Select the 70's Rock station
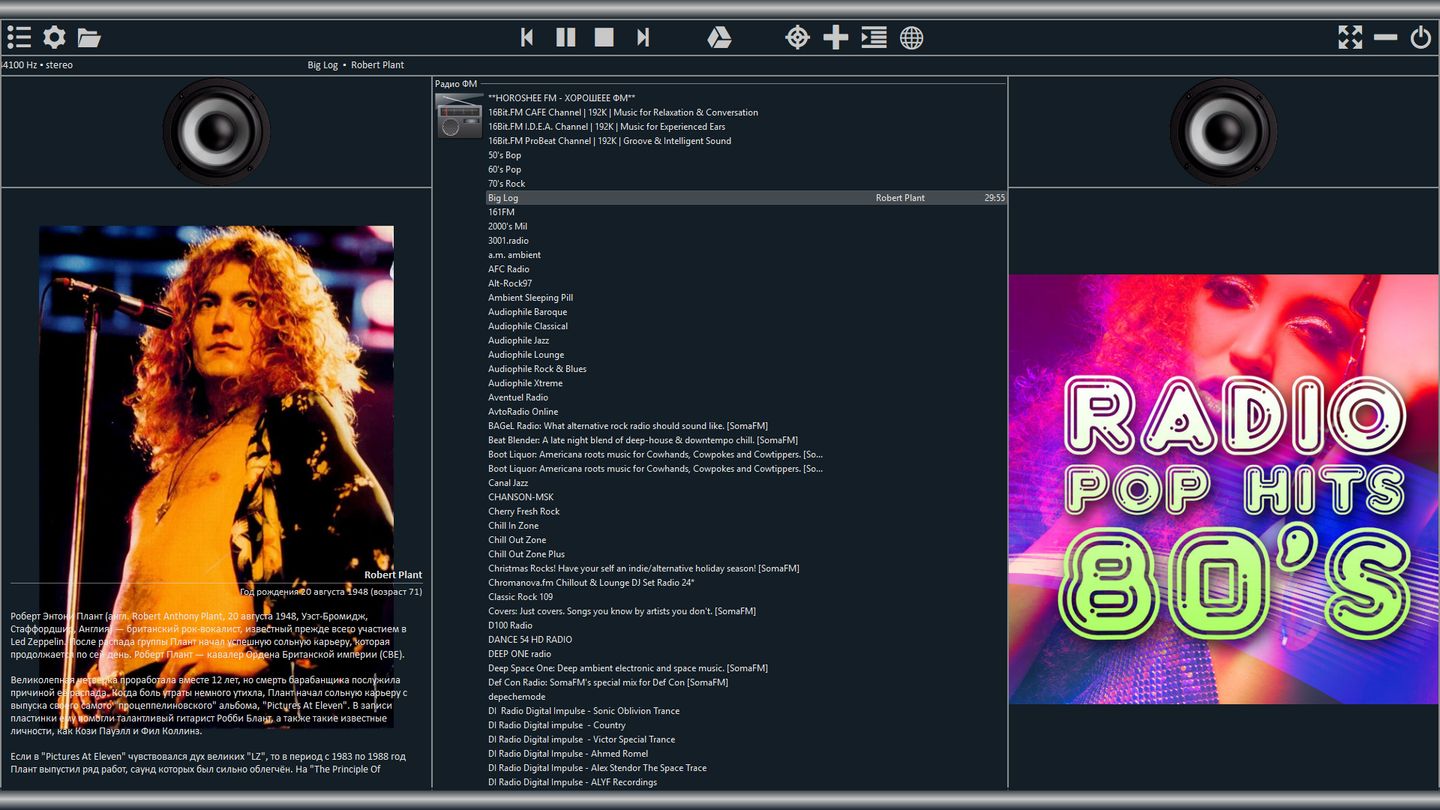1440x810 pixels. pos(506,184)
